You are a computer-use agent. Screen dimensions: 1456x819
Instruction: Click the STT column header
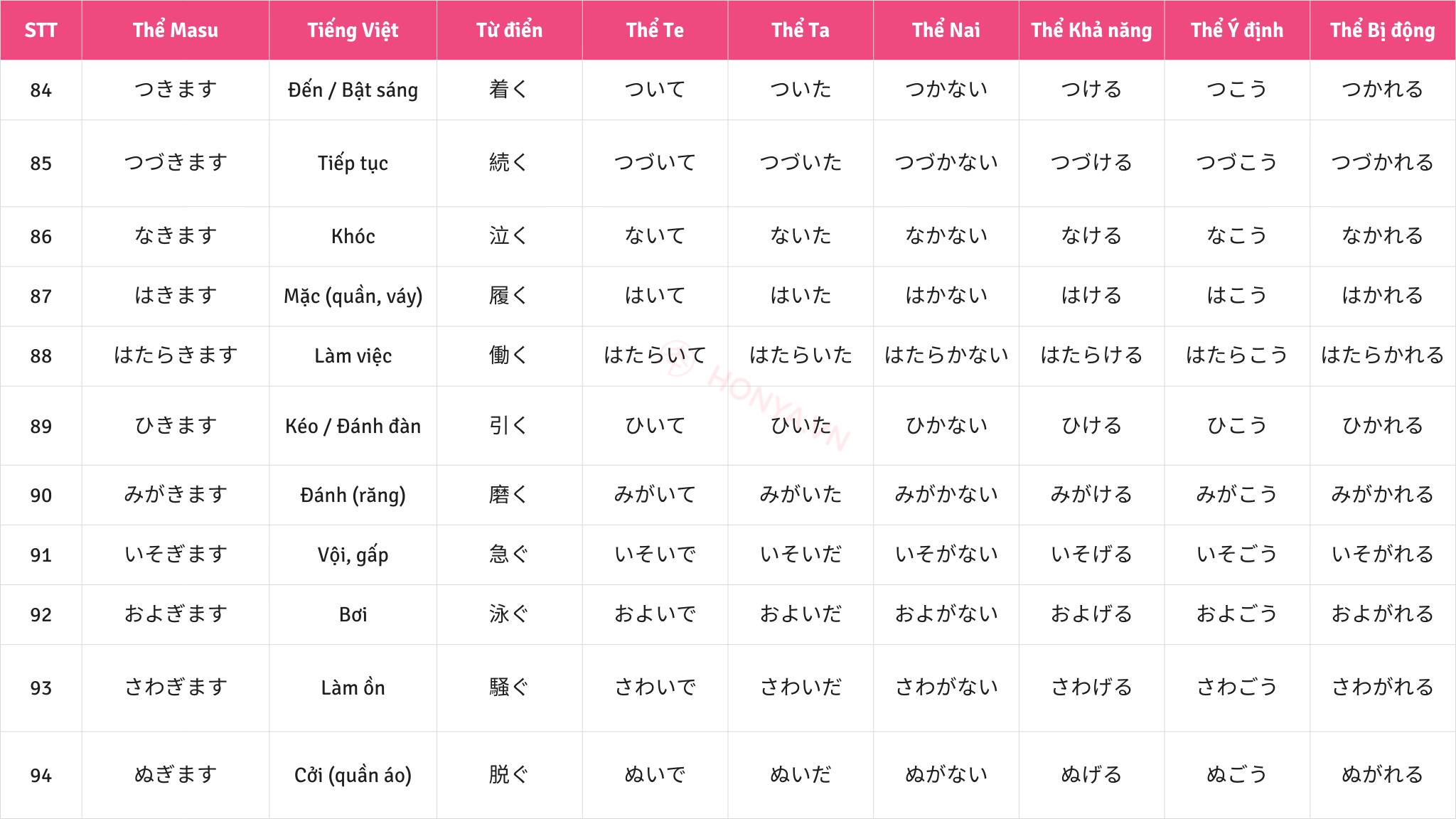tap(41, 30)
